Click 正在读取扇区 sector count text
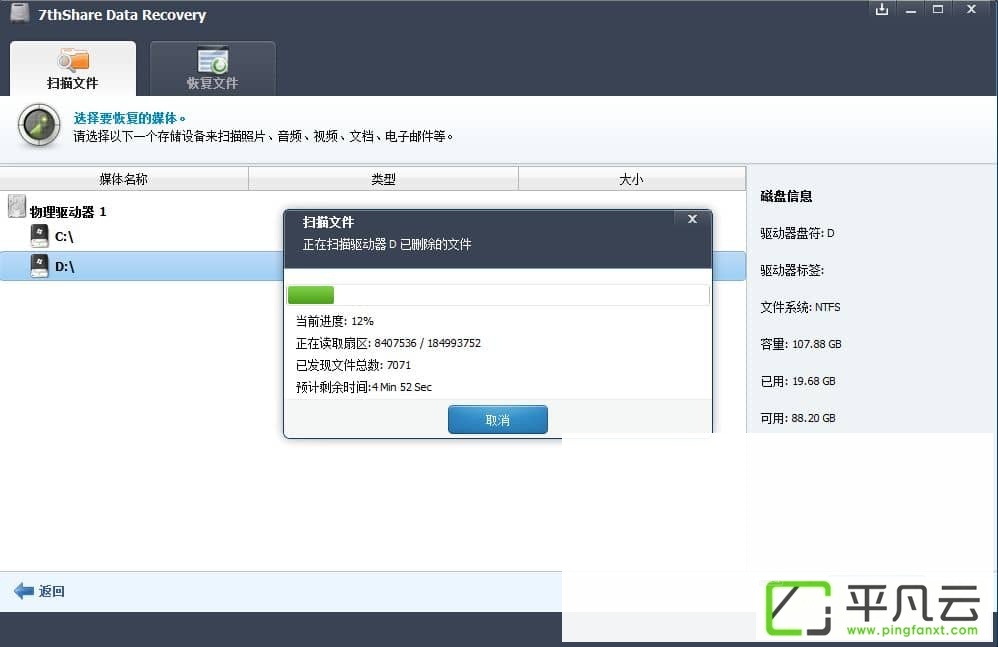998x647 pixels. [388, 344]
